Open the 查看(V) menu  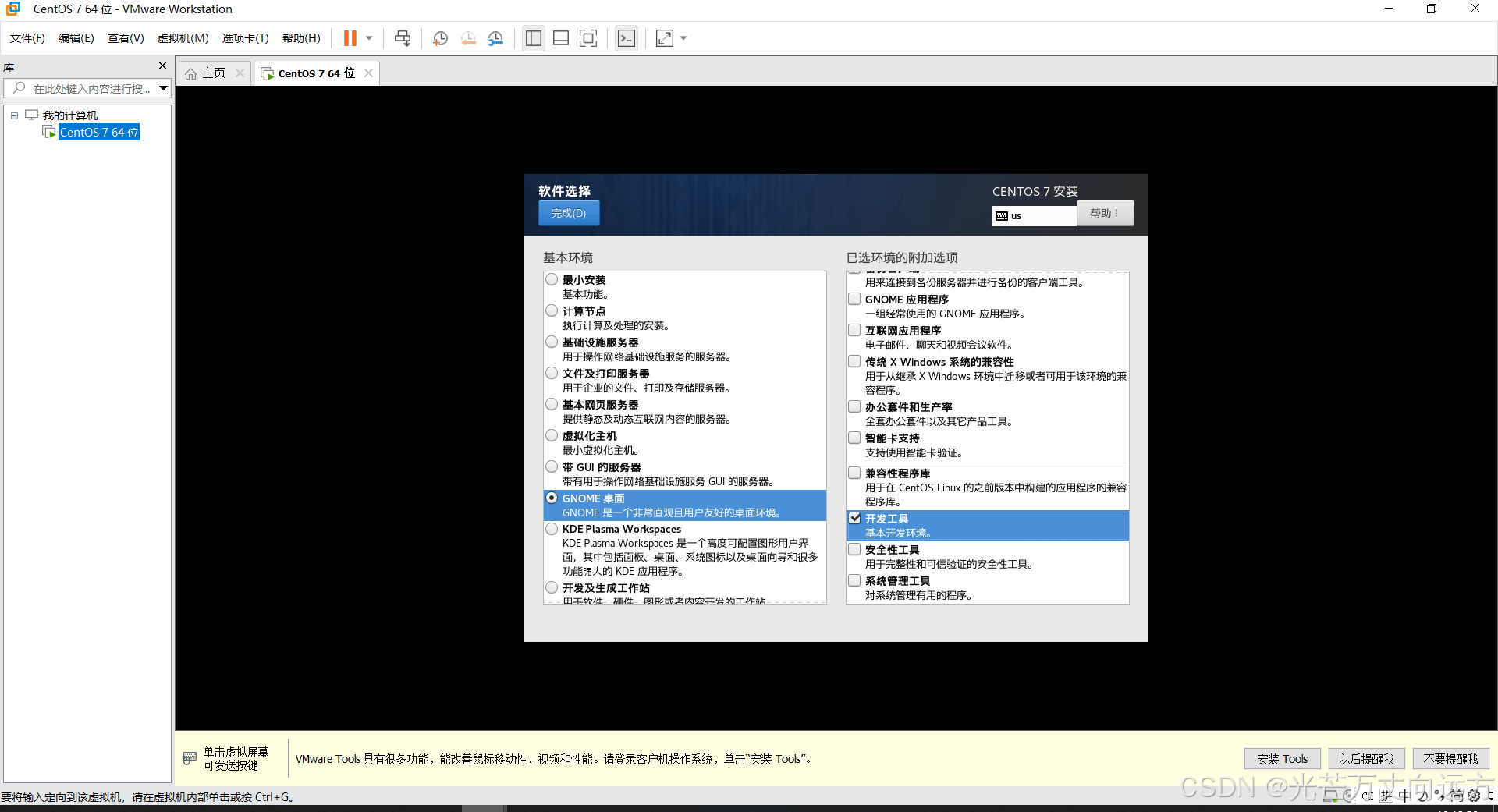[126, 38]
